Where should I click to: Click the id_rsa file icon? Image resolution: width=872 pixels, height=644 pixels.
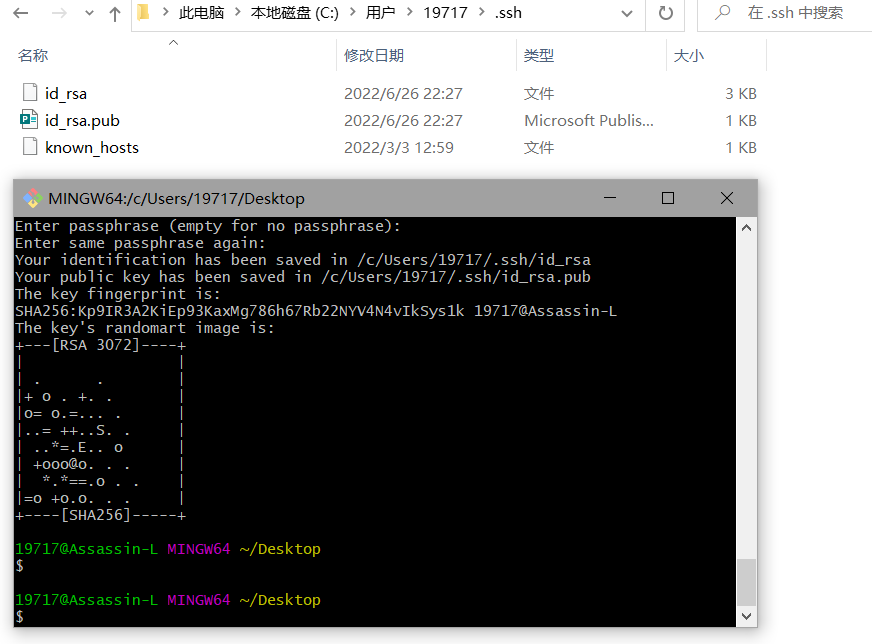(29, 93)
